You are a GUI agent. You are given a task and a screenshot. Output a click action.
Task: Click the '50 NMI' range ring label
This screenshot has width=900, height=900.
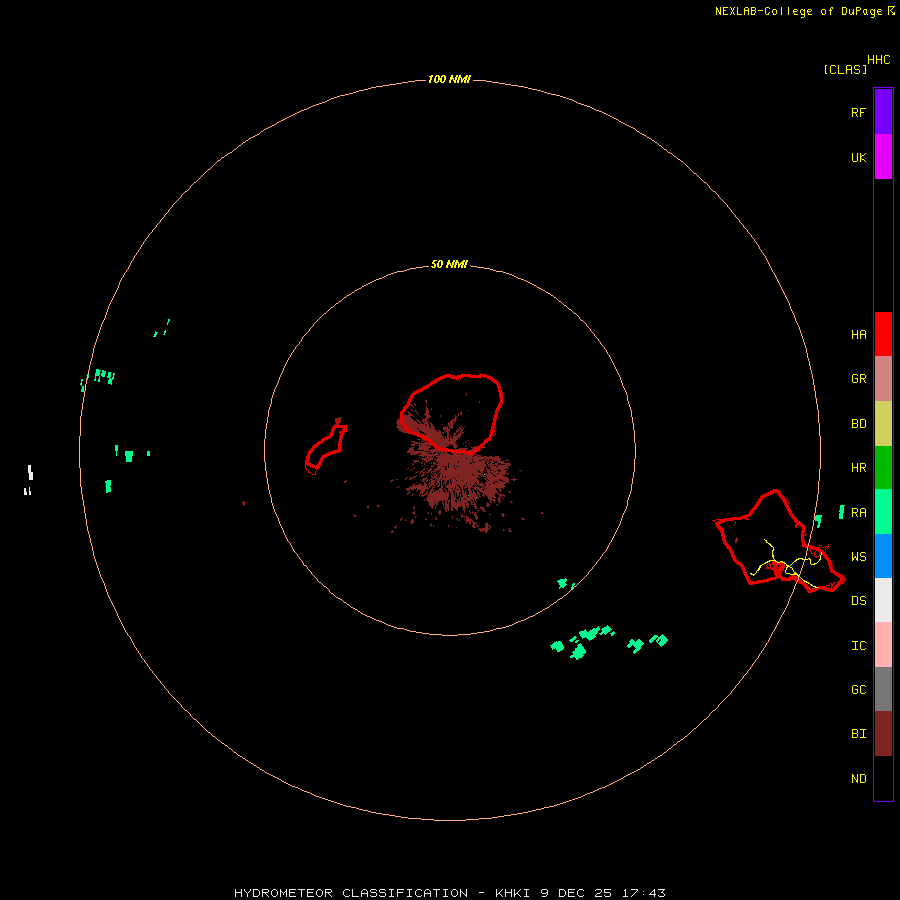click(x=449, y=264)
